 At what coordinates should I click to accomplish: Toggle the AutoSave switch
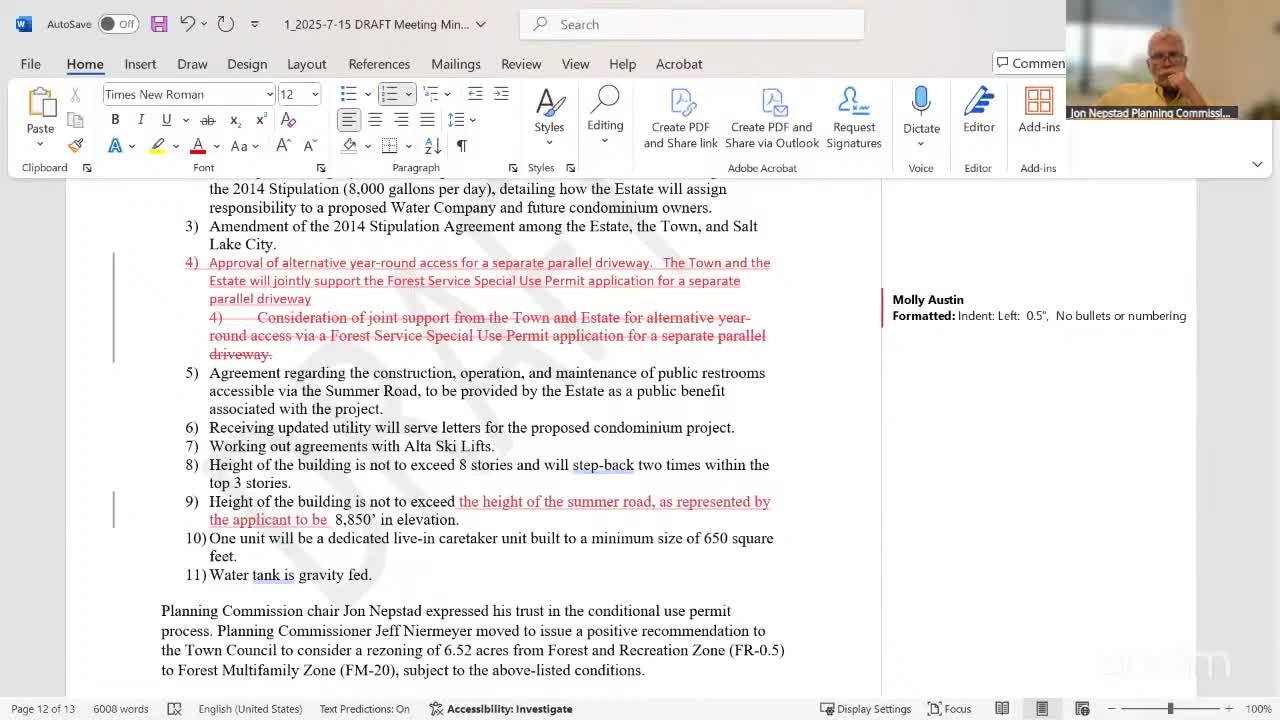point(118,24)
